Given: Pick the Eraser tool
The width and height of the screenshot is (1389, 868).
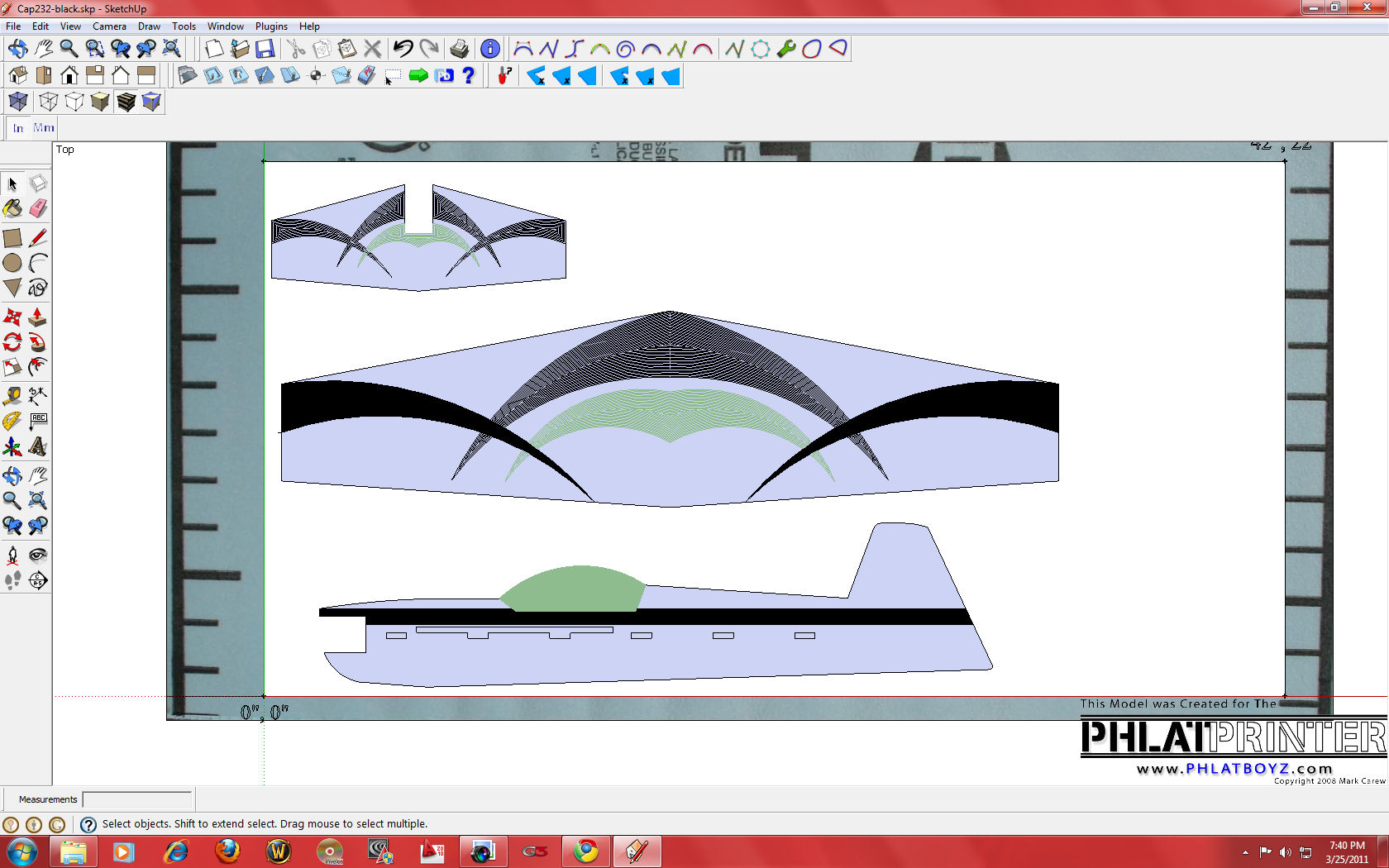Looking at the screenshot, I should [38, 209].
